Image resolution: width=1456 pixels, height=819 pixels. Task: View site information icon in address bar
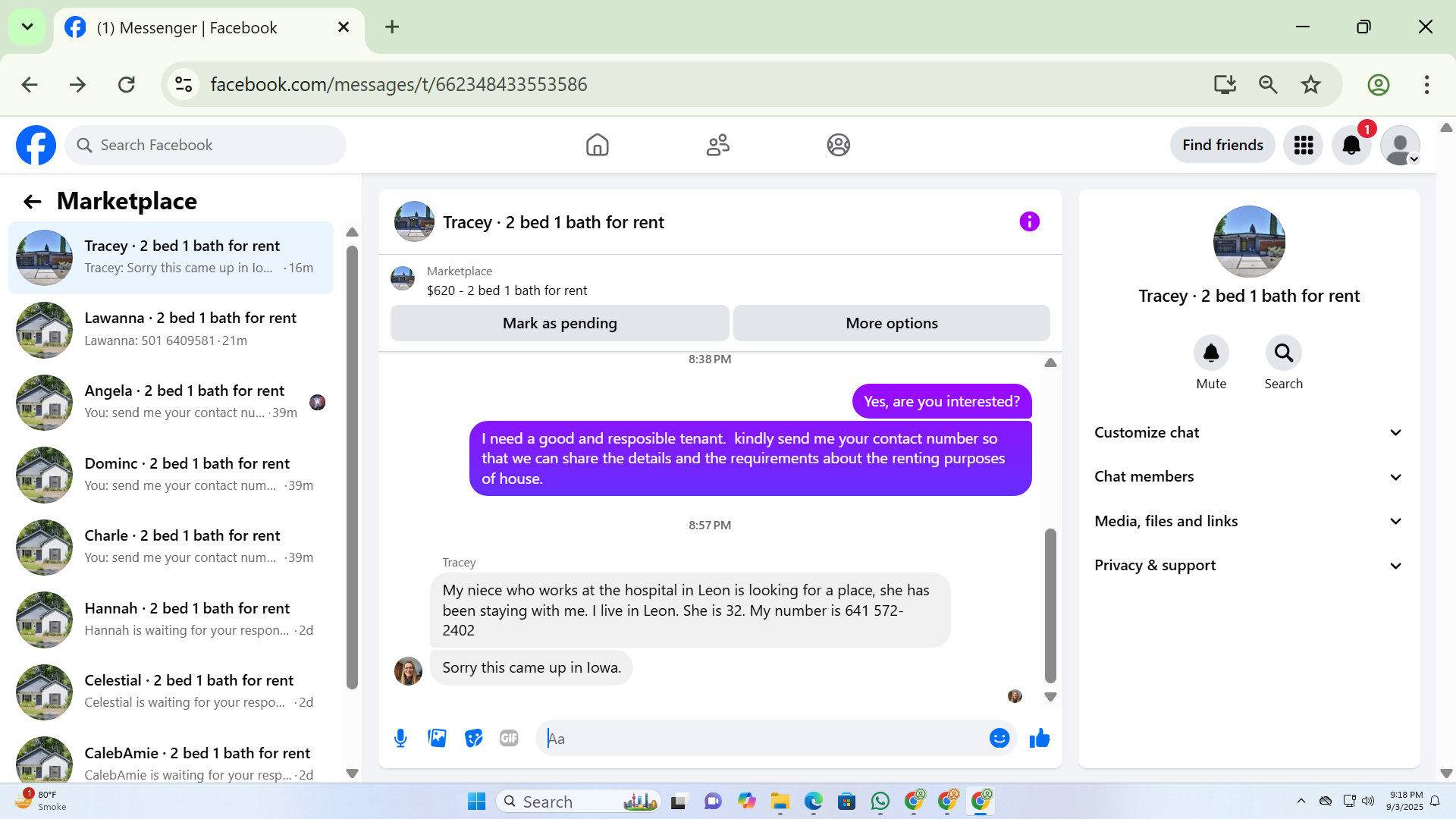[184, 84]
